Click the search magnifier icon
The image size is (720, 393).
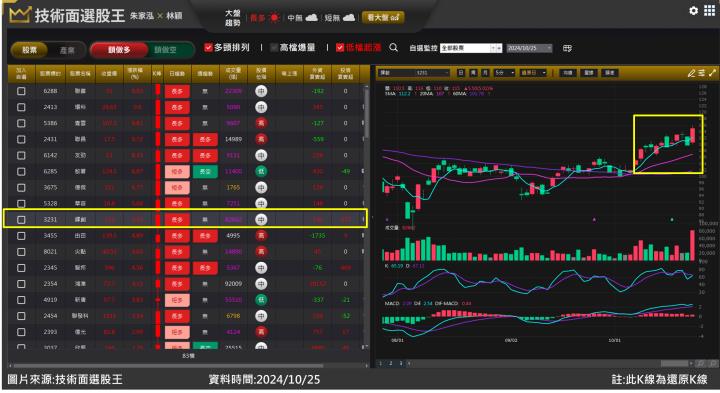(394, 47)
